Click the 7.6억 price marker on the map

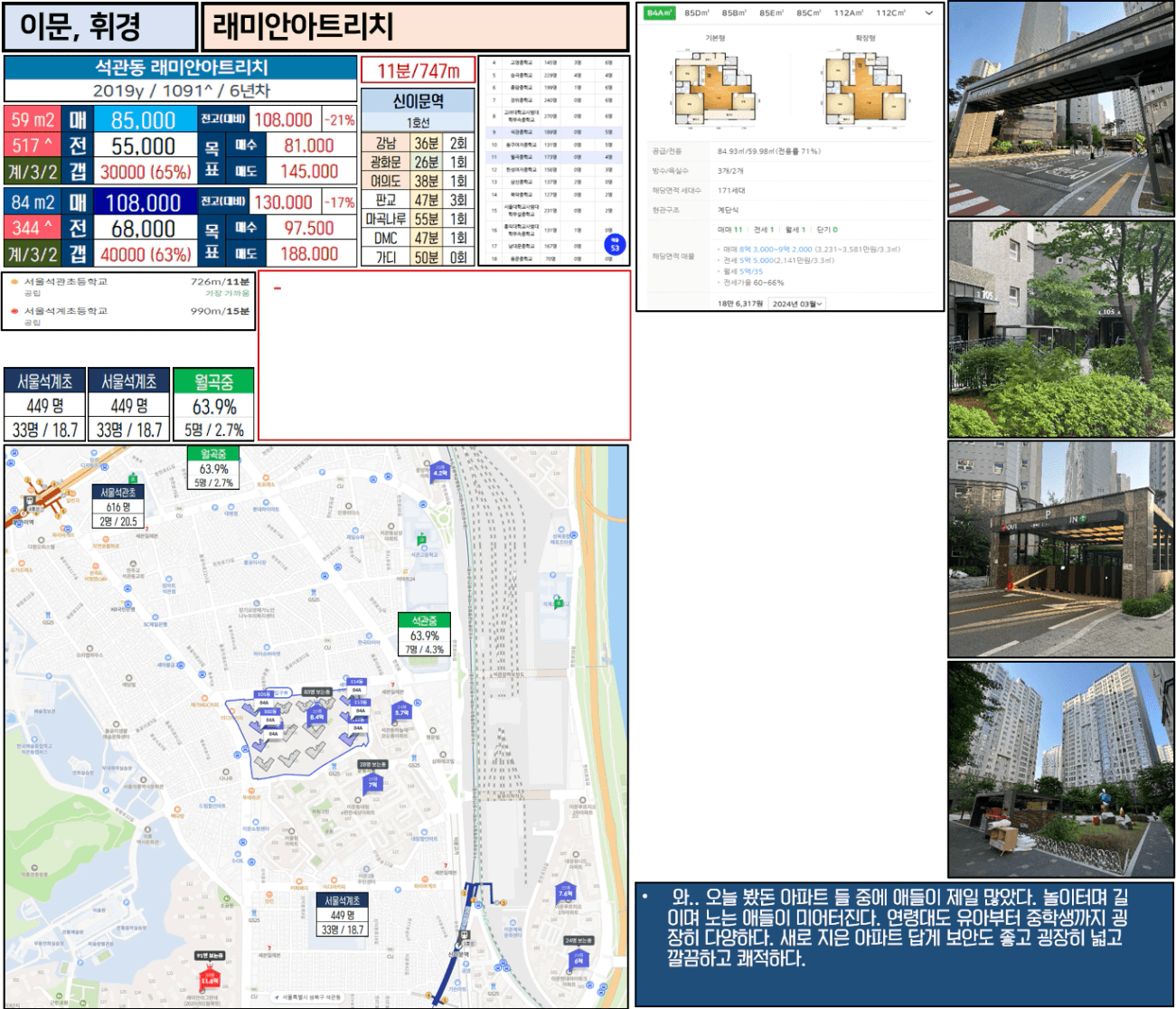[565, 892]
